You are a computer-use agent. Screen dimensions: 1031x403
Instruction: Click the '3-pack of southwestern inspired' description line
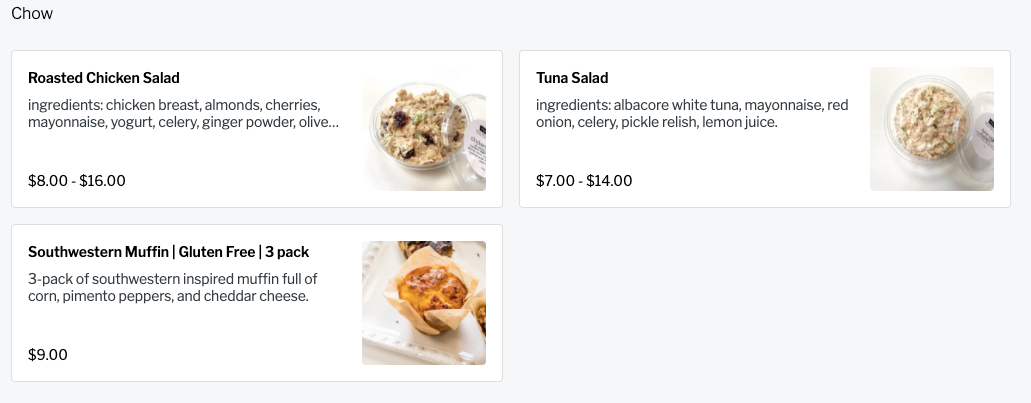pos(172,279)
